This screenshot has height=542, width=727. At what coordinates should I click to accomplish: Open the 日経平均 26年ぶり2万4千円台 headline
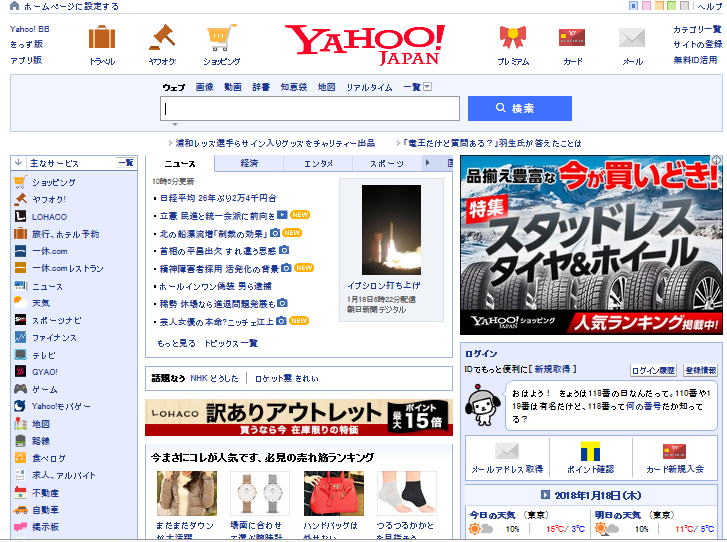218,198
